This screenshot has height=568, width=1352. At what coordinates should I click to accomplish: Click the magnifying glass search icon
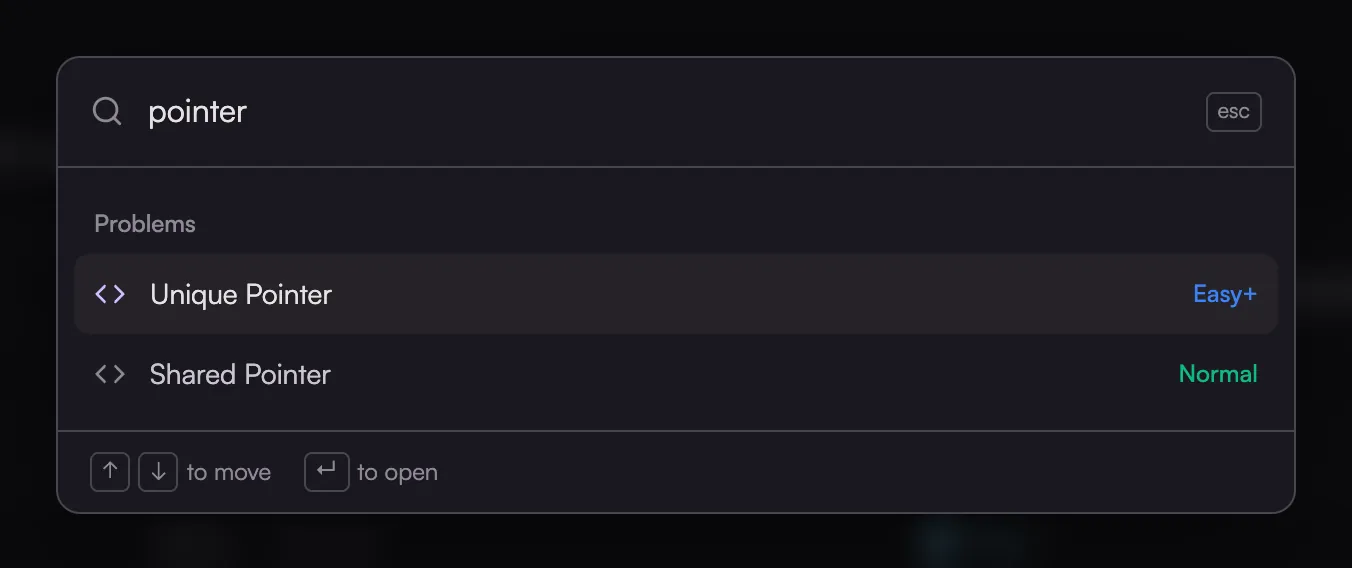(107, 111)
